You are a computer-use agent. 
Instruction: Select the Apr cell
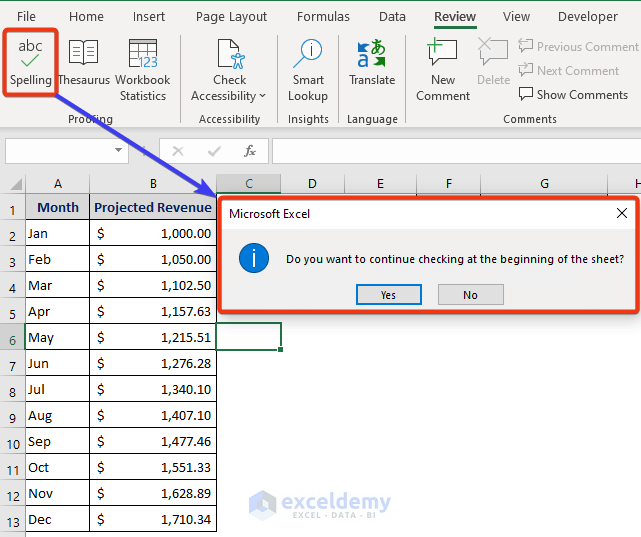(58, 311)
